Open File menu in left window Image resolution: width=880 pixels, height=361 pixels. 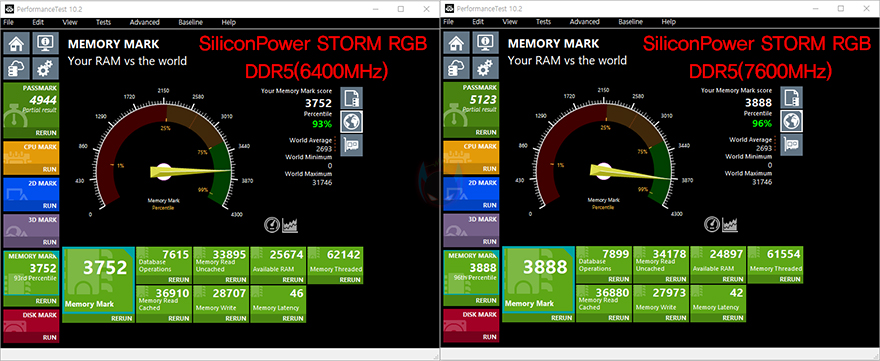click(8, 22)
